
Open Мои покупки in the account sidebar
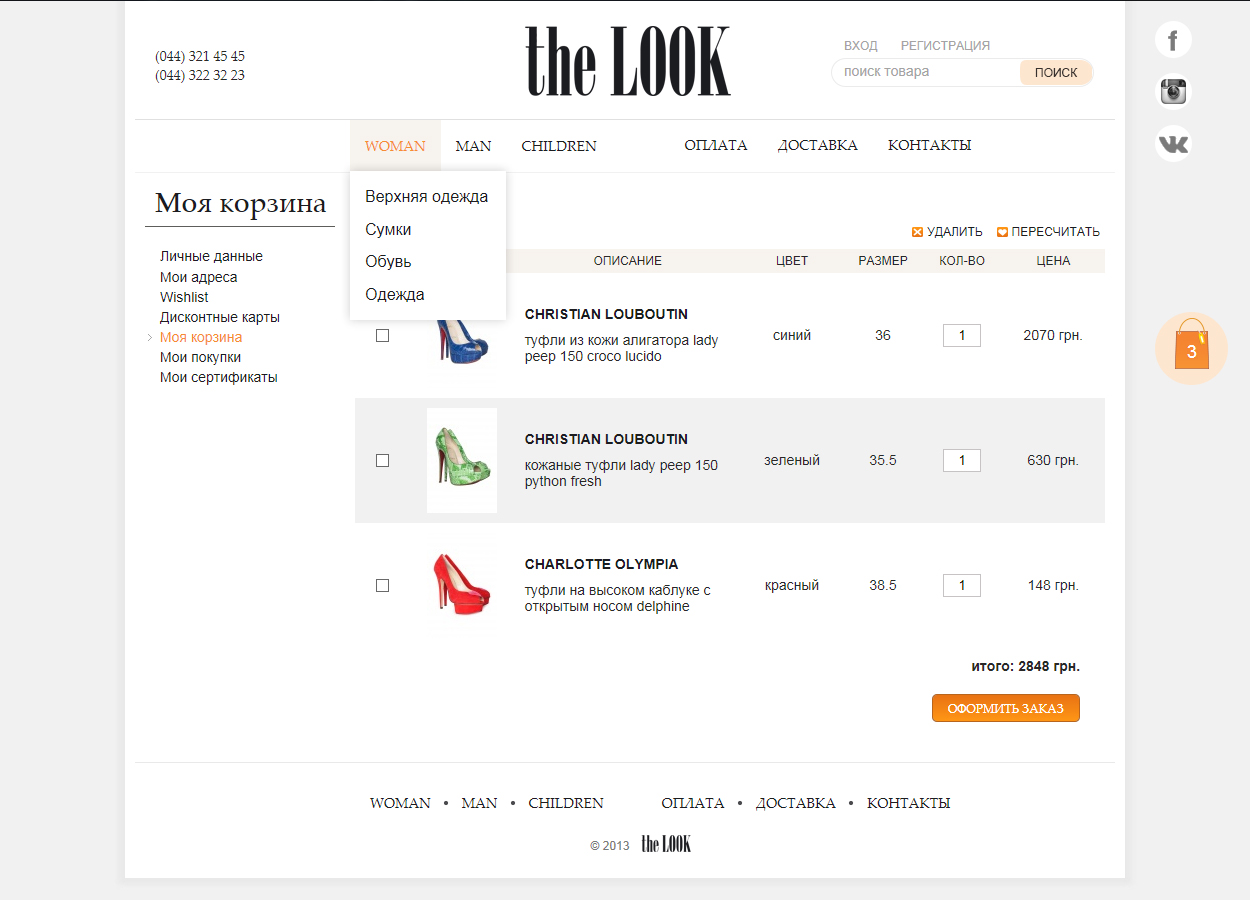click(x=200, y=357)
